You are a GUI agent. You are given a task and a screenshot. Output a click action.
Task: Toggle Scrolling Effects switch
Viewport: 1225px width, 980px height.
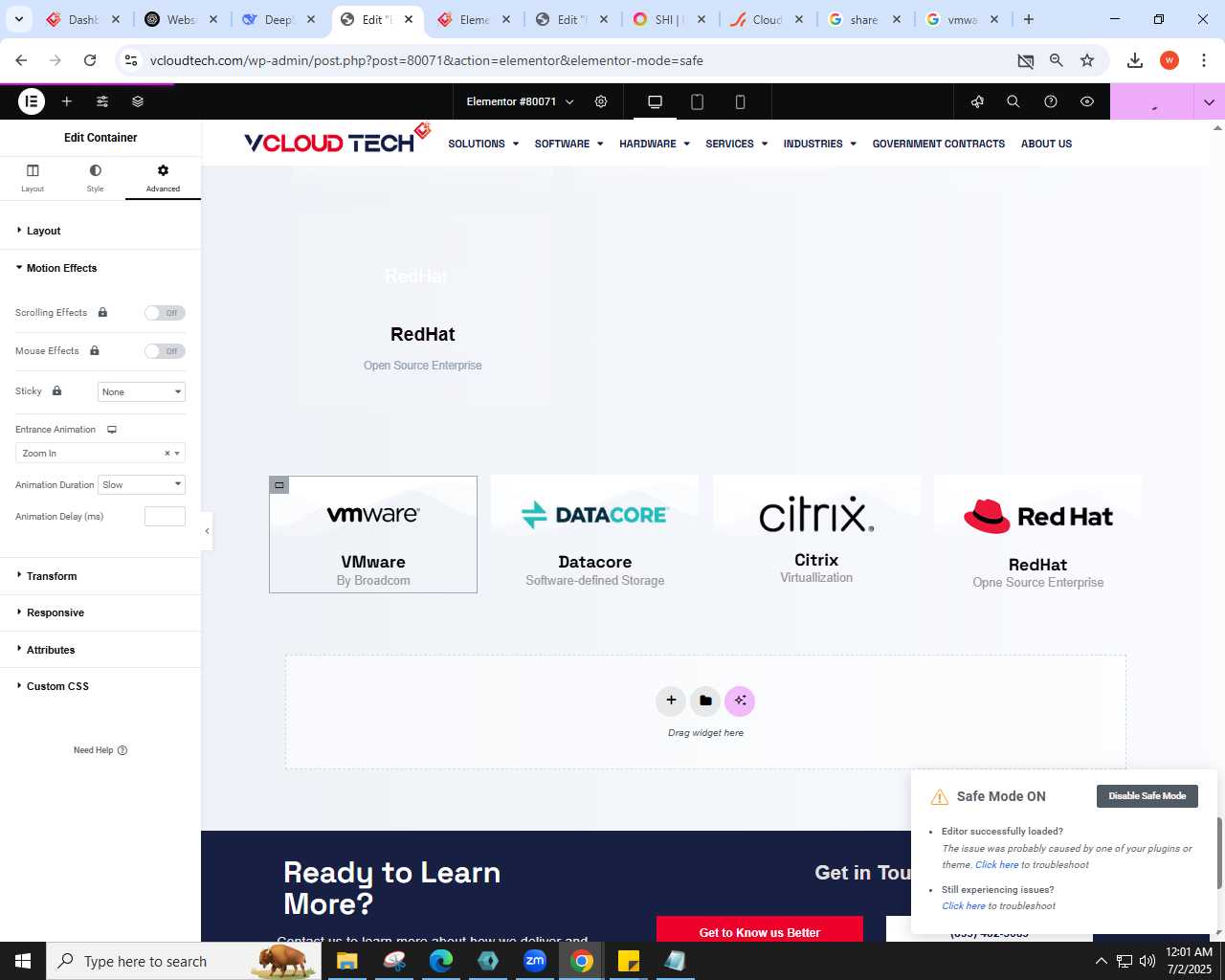[165, 313]
